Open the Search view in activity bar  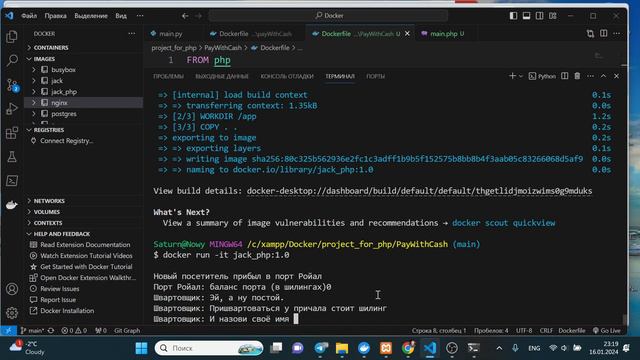pos(12,60)
